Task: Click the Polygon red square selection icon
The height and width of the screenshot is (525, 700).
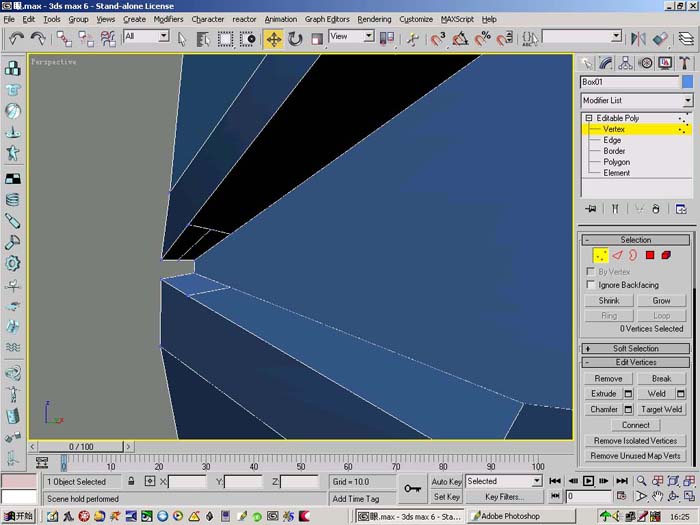Action: tap(650, 255)
